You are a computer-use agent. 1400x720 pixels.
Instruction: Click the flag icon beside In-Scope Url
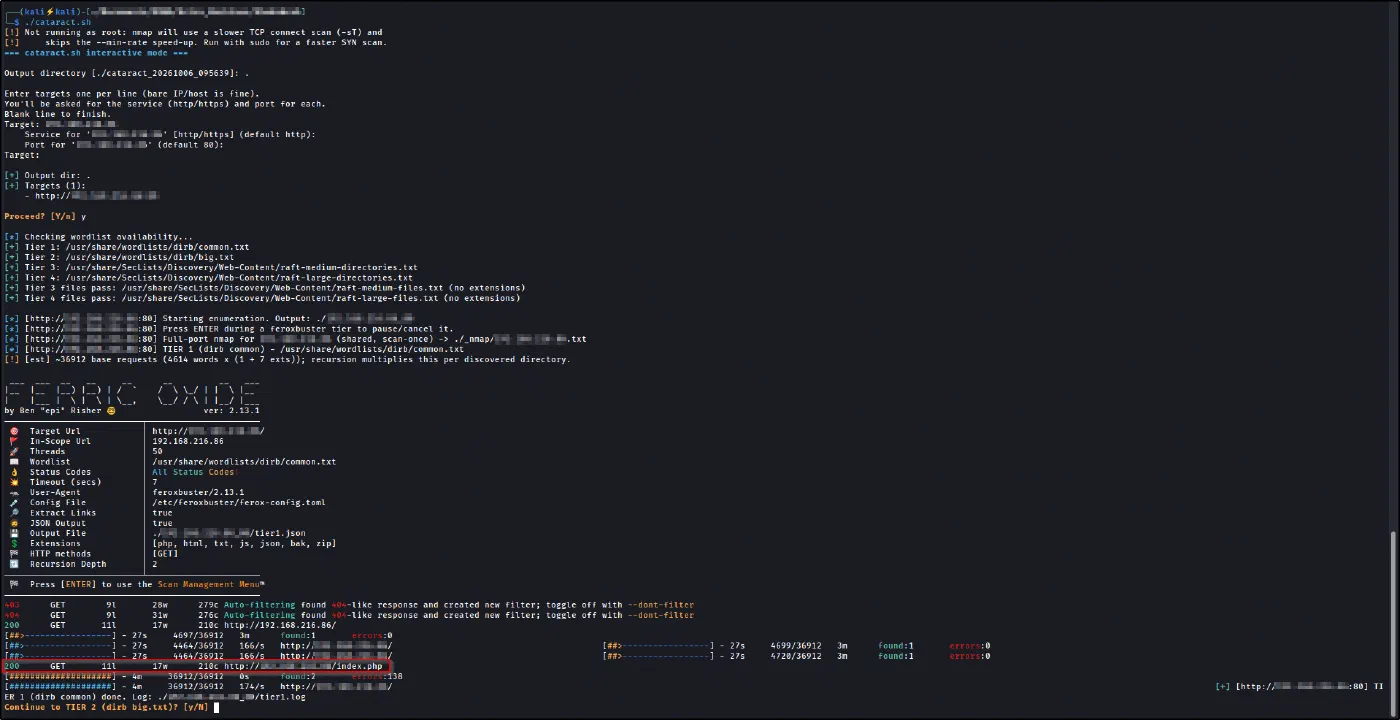[x=14, y=441]
